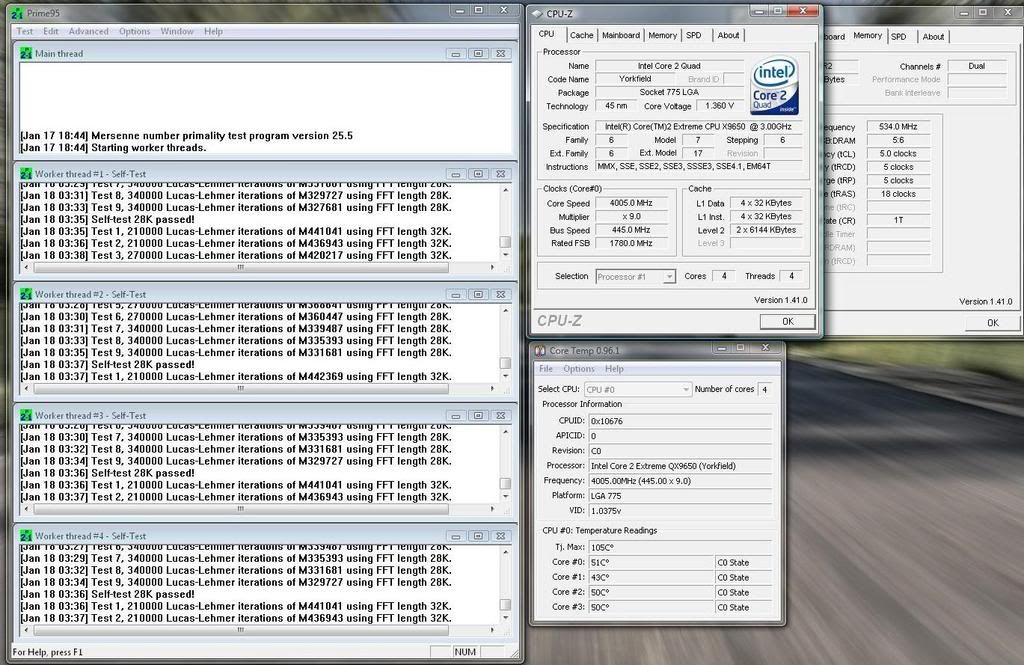
Task: Switch to the Cache tab in CPU-Z
Action: pyautogui.click(x=581, y=35)
